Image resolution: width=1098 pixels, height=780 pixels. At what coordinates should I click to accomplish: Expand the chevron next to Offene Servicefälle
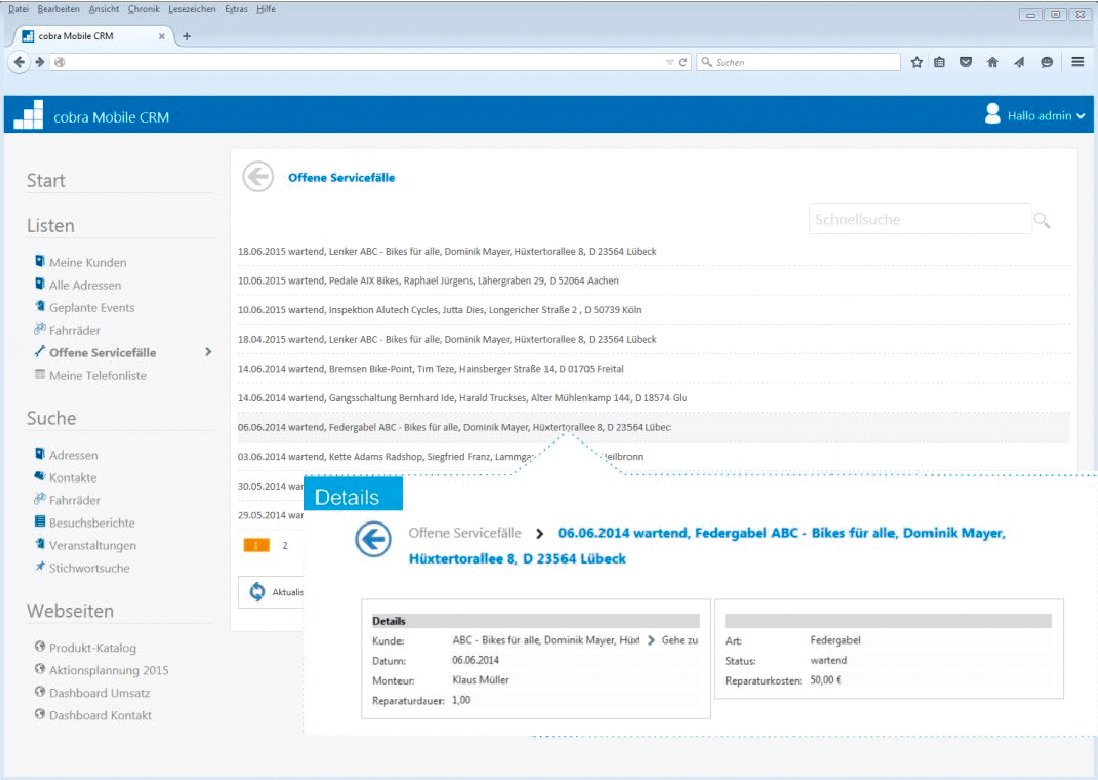208,352
